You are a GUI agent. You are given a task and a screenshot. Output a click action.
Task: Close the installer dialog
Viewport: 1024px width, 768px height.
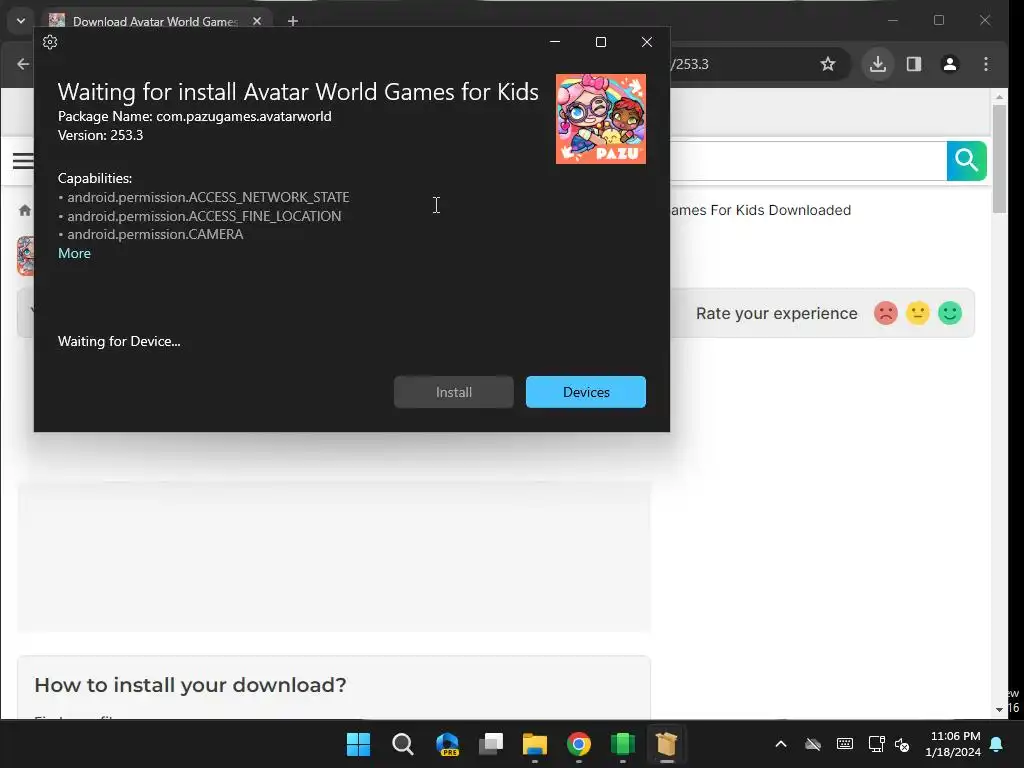[x=647, y=42]
